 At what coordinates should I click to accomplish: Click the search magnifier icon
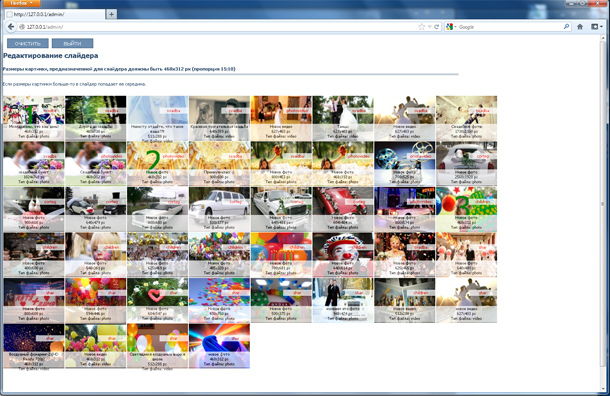click(x=566, y=27)
